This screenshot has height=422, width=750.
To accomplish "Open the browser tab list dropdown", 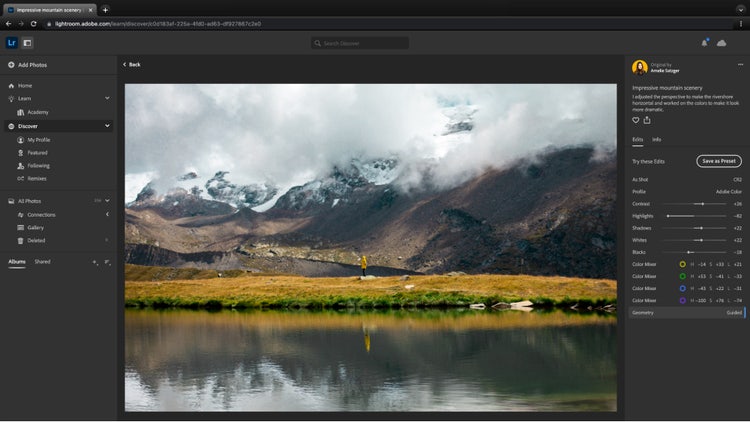I will (740, 10).
